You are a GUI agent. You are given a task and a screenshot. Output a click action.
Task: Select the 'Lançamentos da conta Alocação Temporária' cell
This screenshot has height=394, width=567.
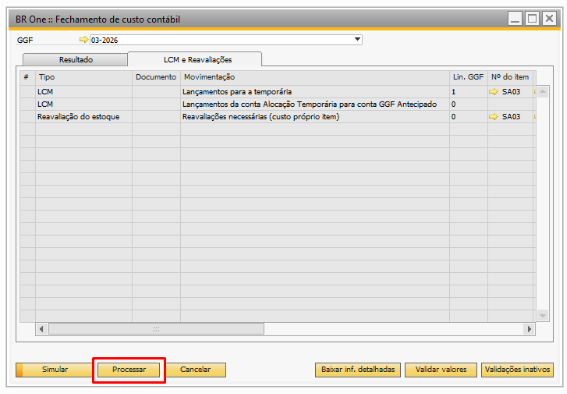(x=315, y=104)
